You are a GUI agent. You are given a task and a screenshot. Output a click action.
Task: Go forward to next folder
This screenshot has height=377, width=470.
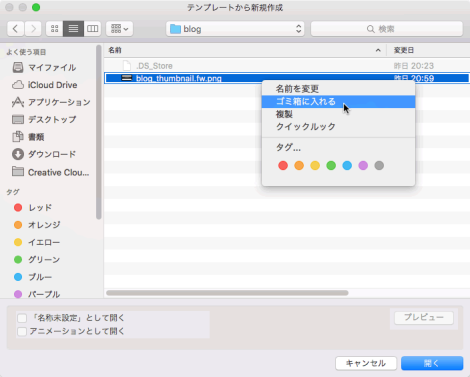33,29
